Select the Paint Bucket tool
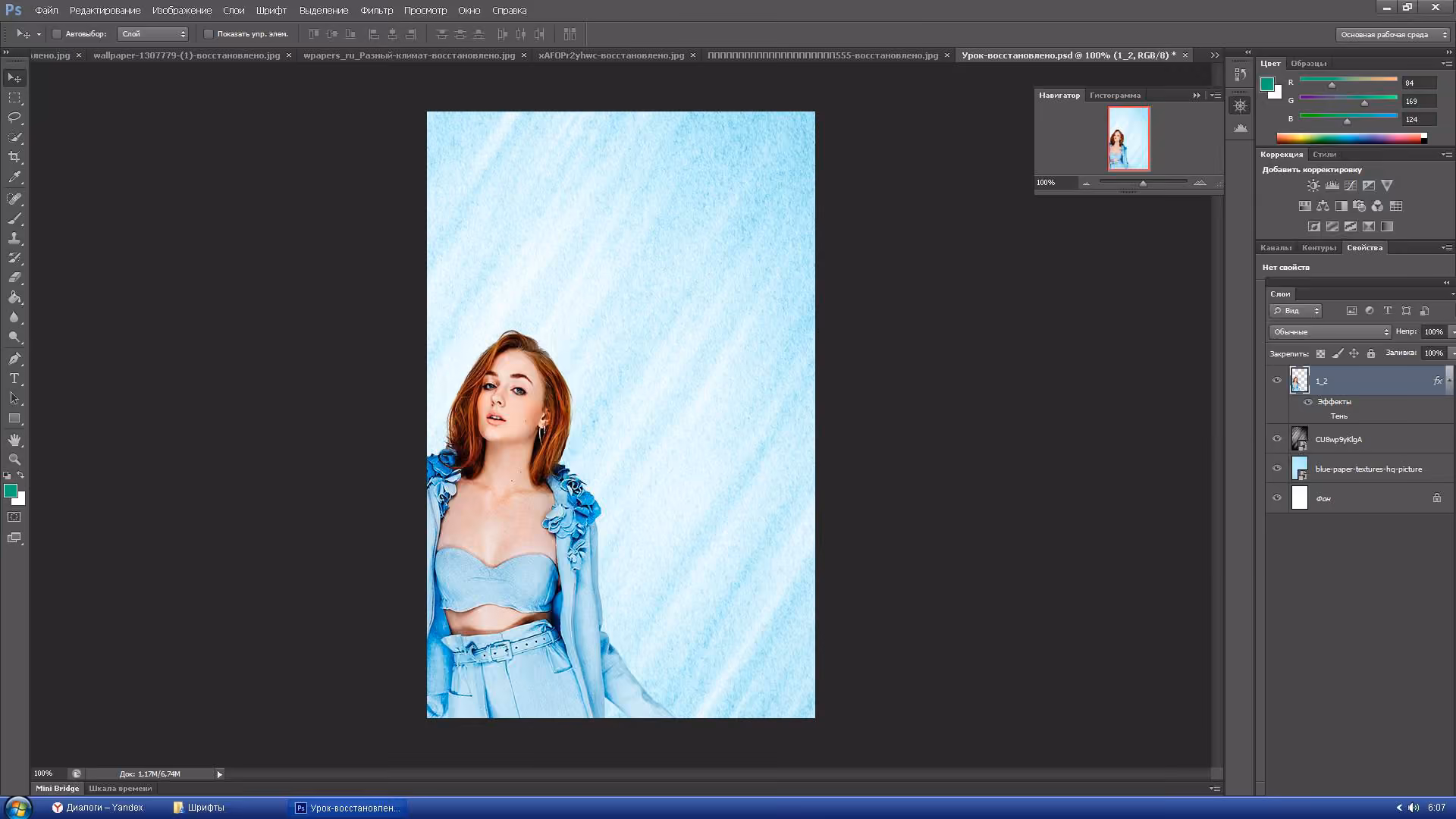Viewport: 1456px width, 819px height. (14, 297)
